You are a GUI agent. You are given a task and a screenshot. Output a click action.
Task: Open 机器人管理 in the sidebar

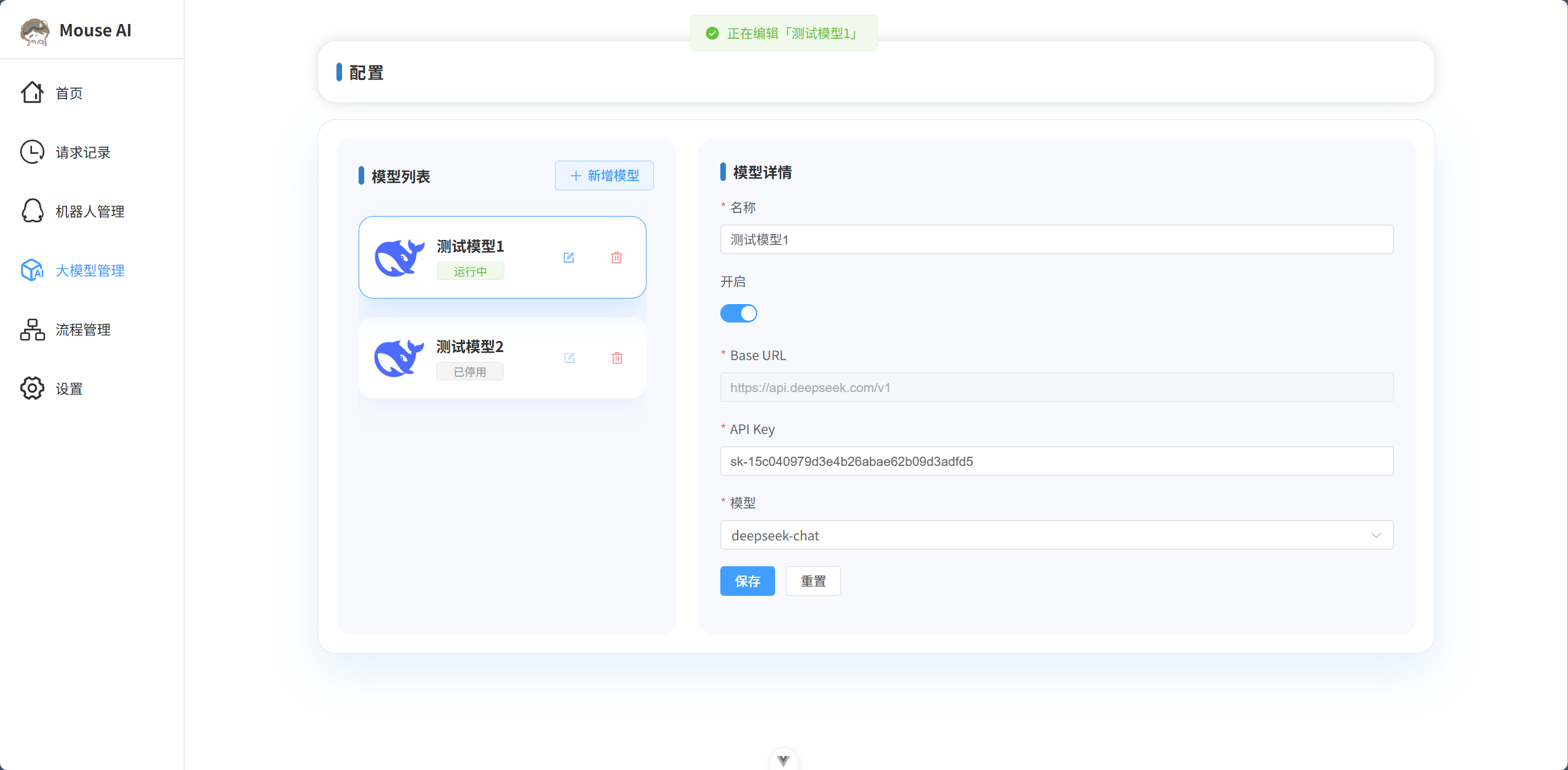point(90,211)
